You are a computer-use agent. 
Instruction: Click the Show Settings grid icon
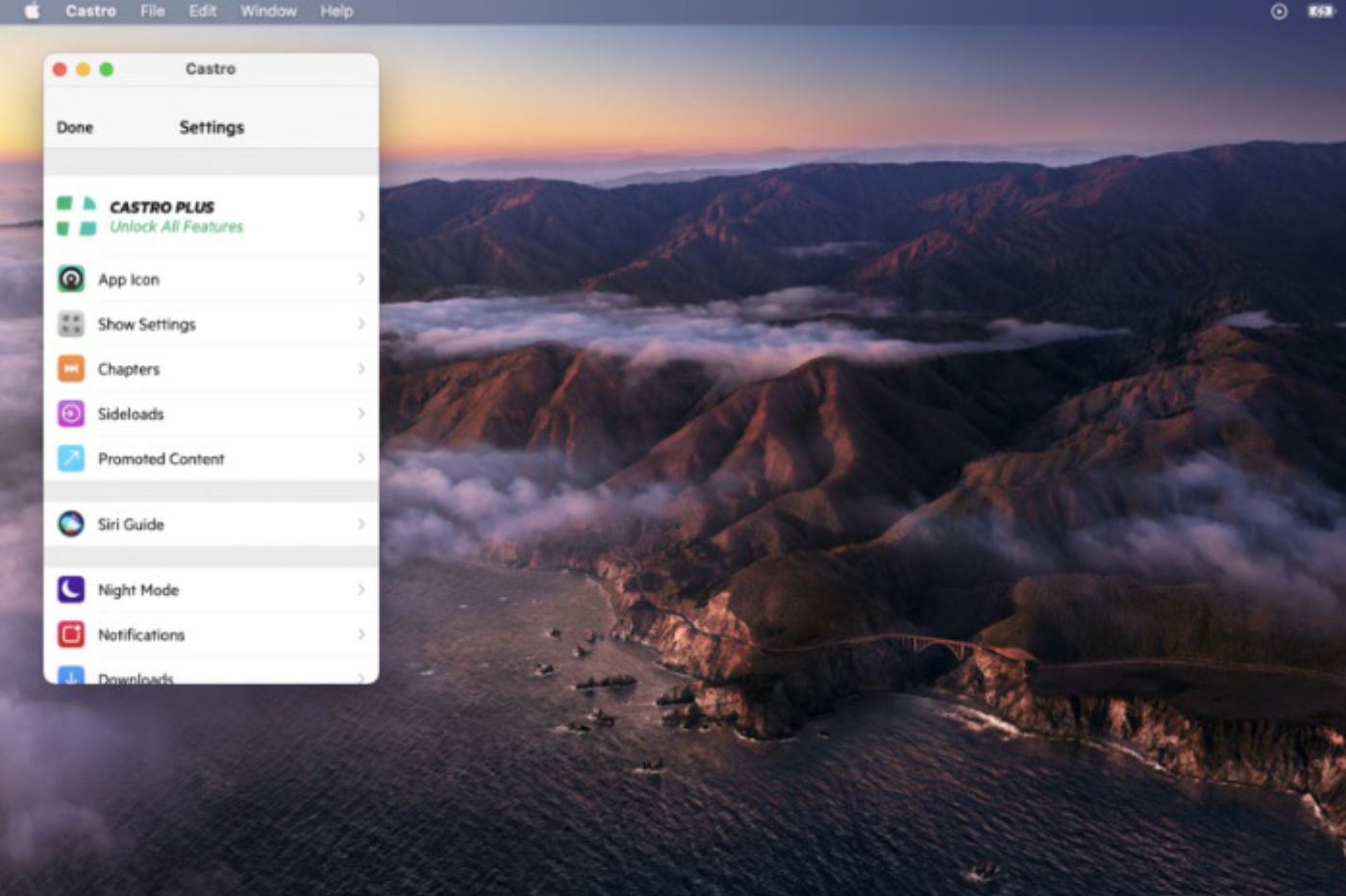(x=71, y=324)
